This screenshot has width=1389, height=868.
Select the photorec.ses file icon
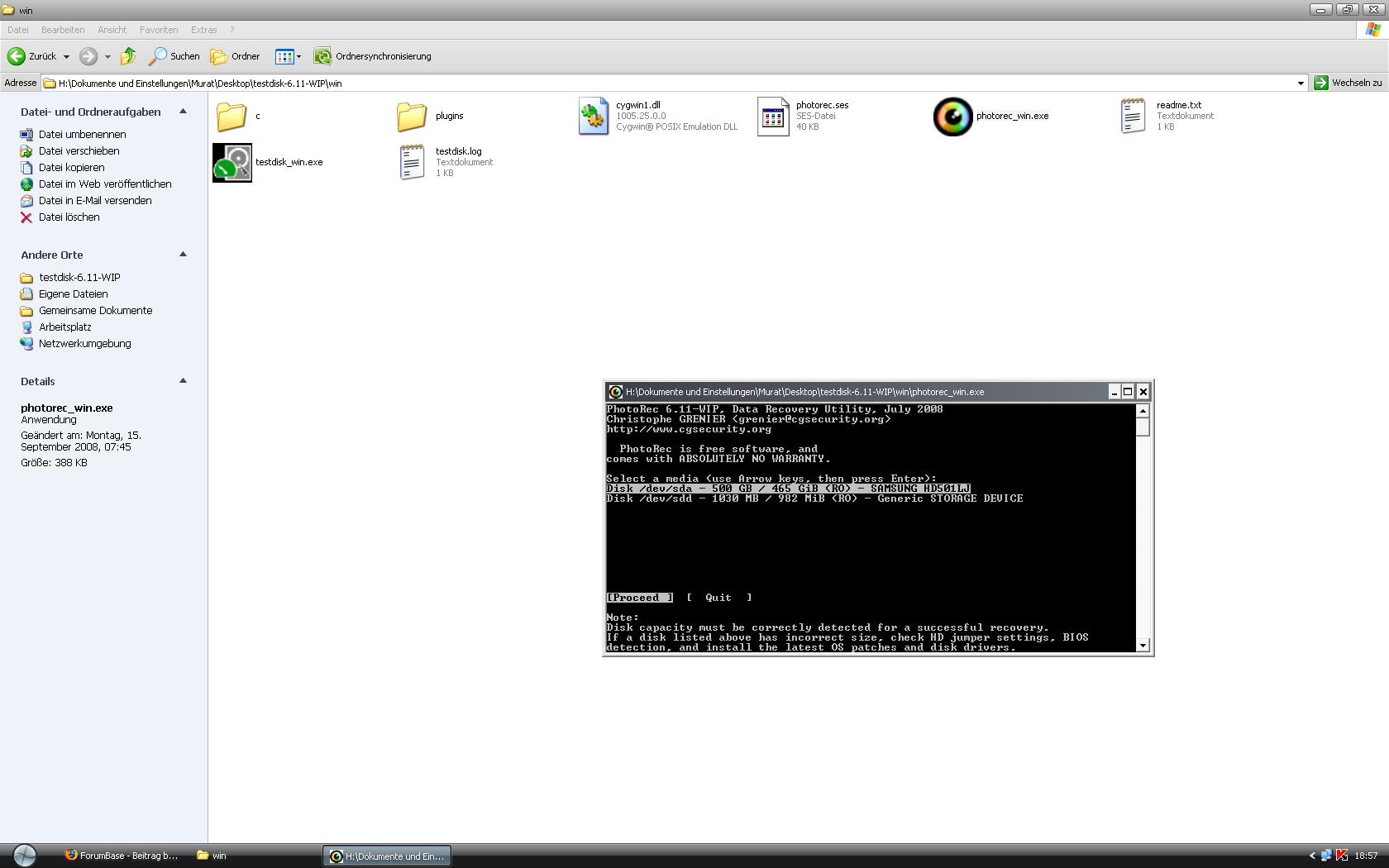(x=774, y=116)
